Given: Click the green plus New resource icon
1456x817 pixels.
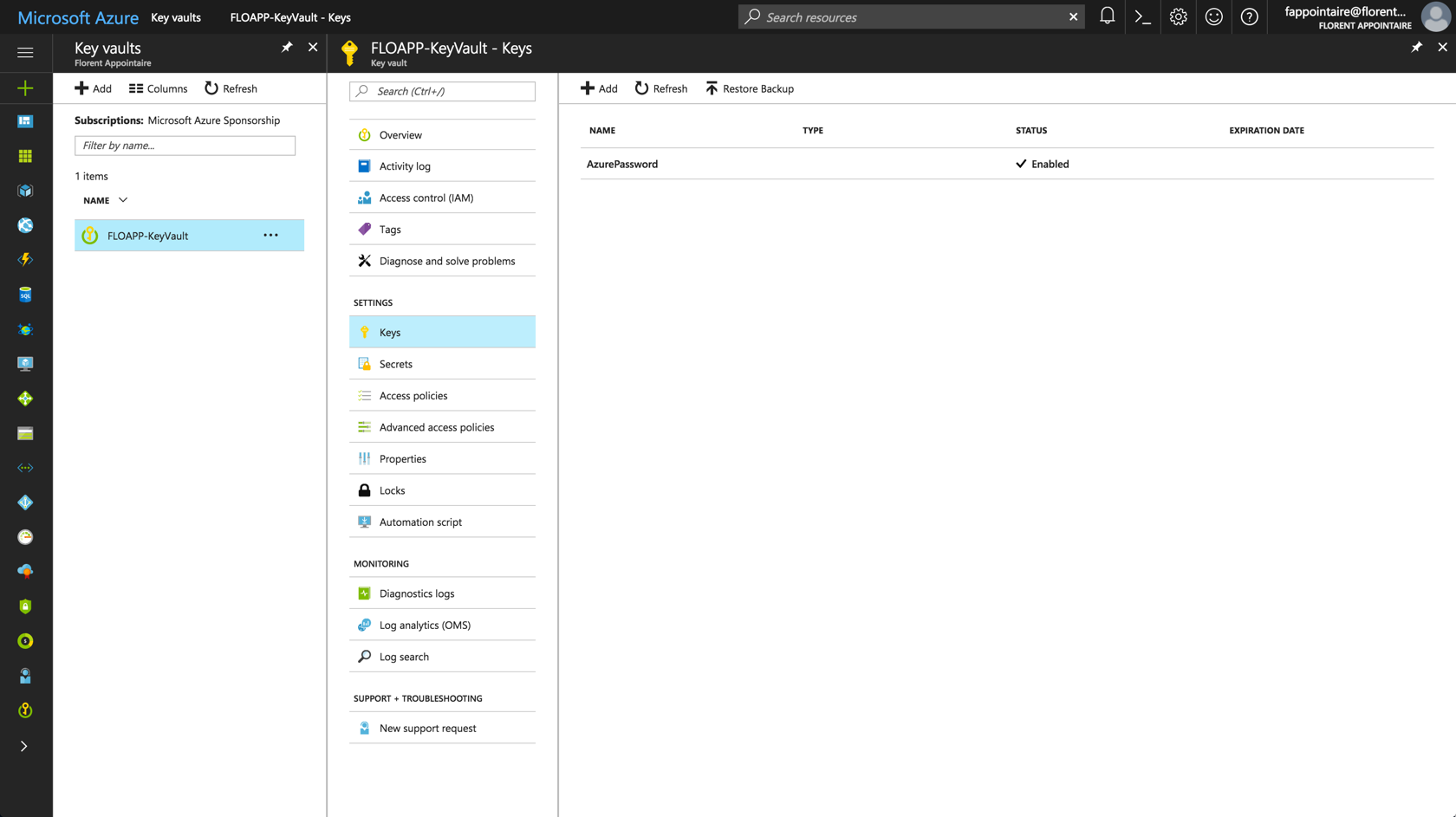Looking at the screenshot, I should click(25, 88).
